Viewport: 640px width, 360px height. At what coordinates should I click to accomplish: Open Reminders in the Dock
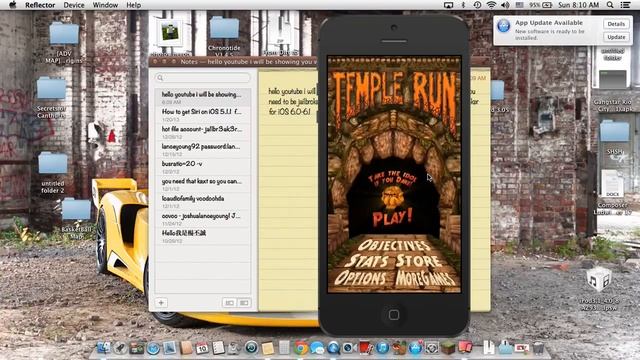[218, 348]
